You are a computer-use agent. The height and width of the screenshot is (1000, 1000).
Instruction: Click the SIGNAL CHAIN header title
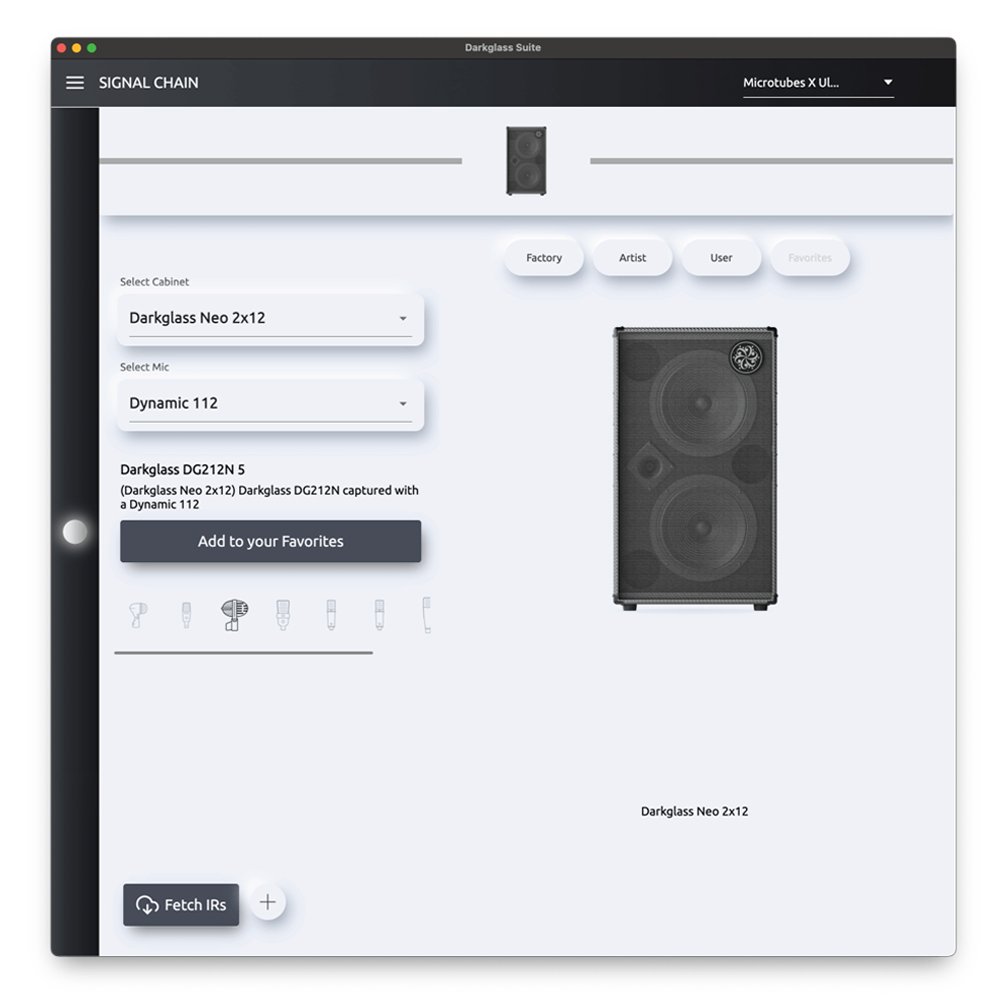point(149,83)
